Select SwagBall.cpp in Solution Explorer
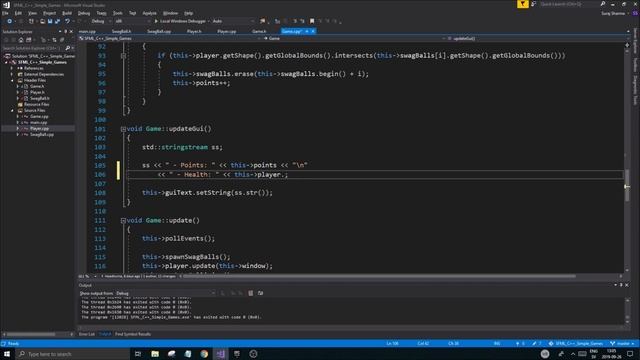This screenshot has width=640, height=360. [42, 134]
